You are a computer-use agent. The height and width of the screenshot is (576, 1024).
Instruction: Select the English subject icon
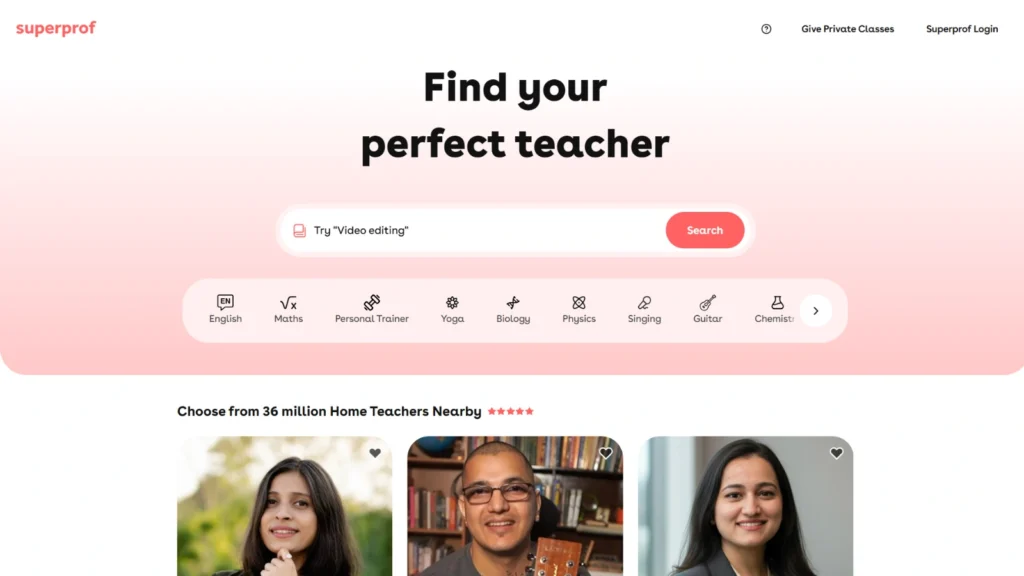tap(225, 302)
